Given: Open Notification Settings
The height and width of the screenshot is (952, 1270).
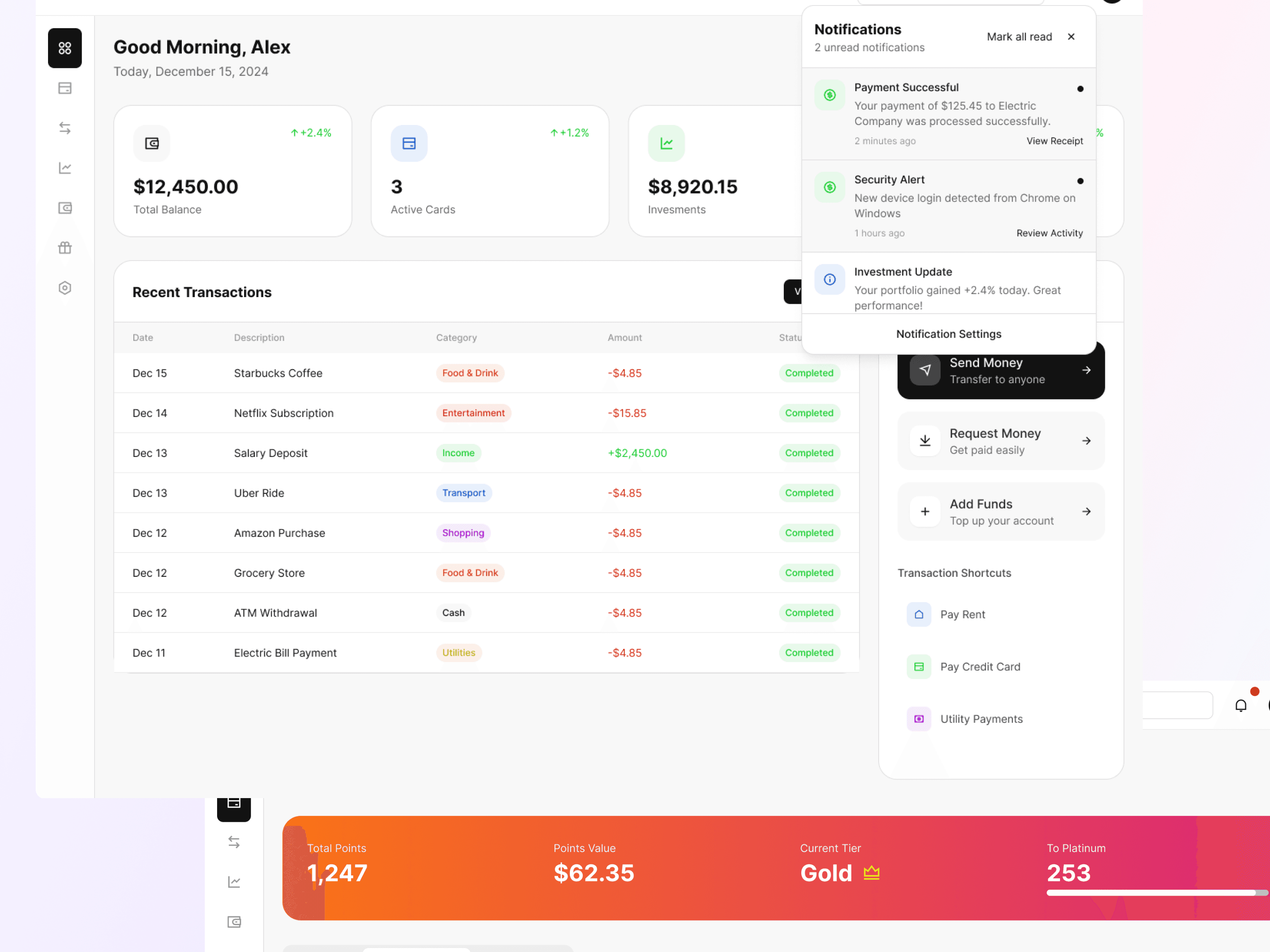Looking at the screenshot, I should (949, 334).
